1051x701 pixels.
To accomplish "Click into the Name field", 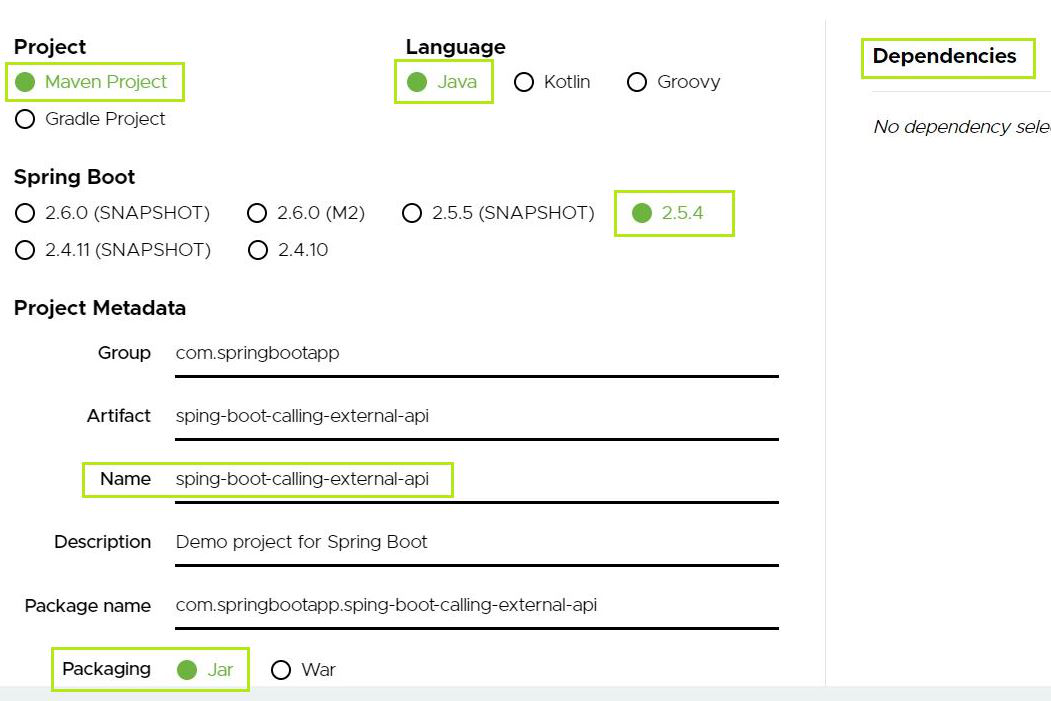I will coord(476,479).
